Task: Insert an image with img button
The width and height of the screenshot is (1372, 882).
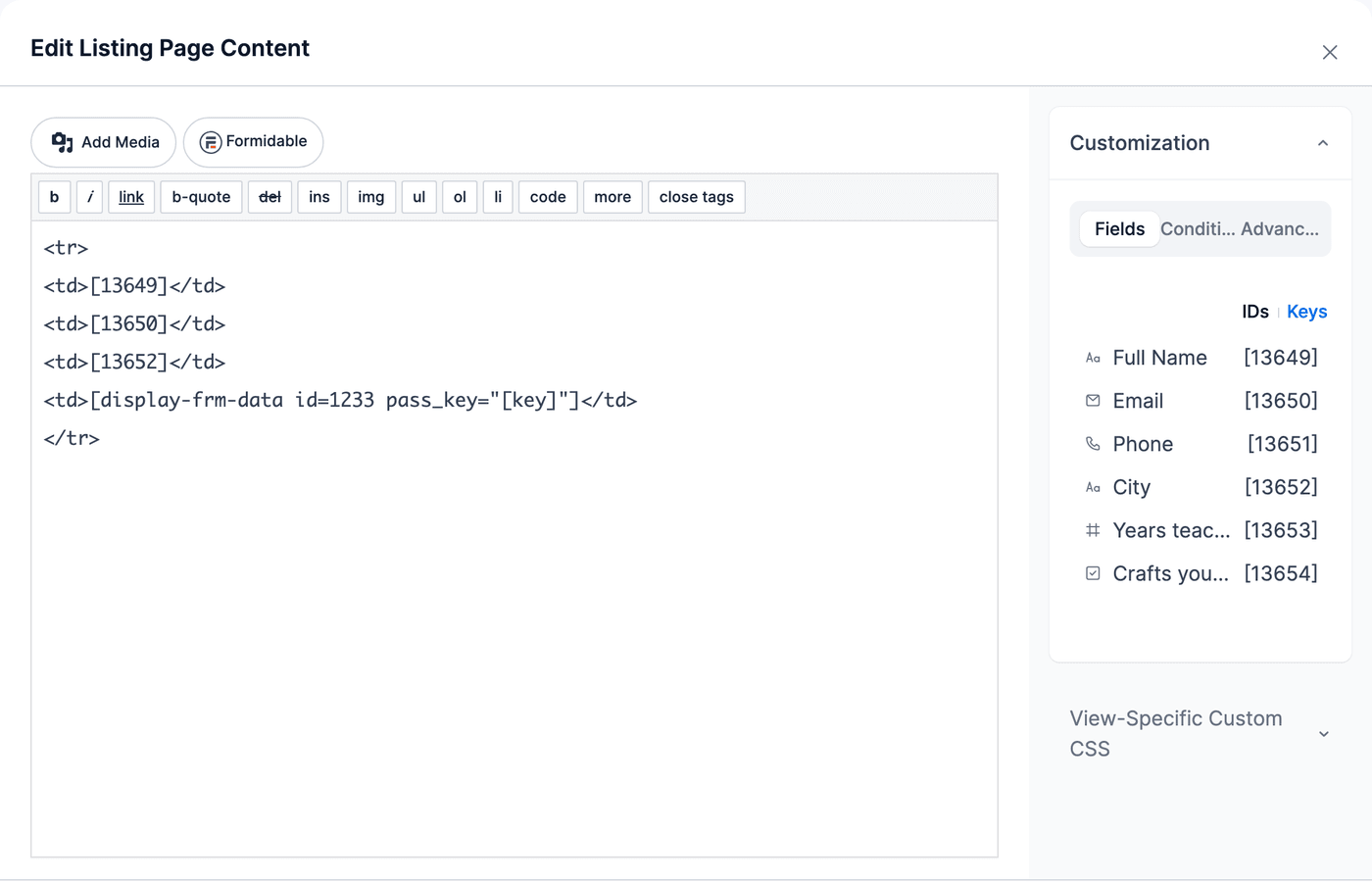Action: (371, 197)
